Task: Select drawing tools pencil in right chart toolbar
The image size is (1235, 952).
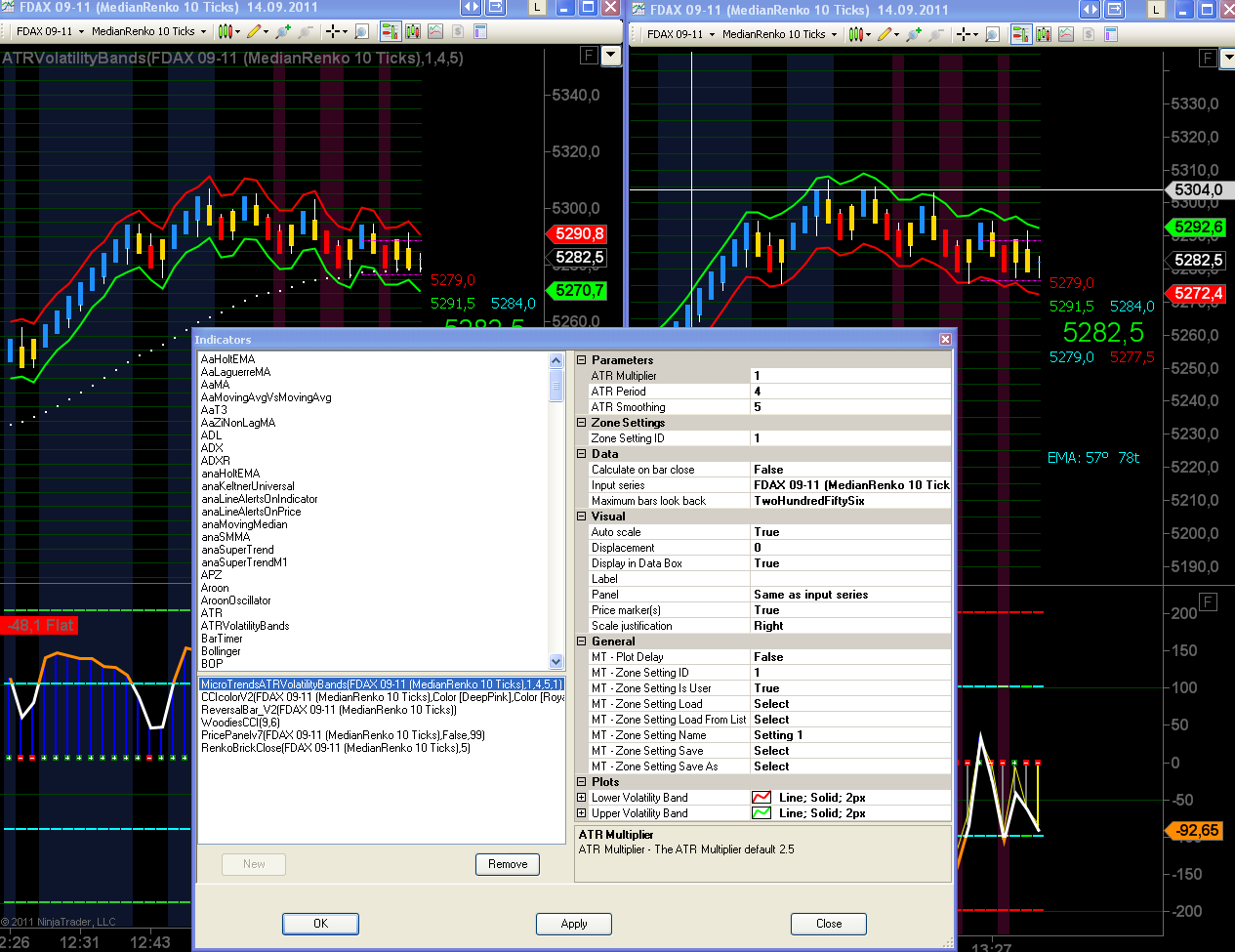Action: pos(885,34)
